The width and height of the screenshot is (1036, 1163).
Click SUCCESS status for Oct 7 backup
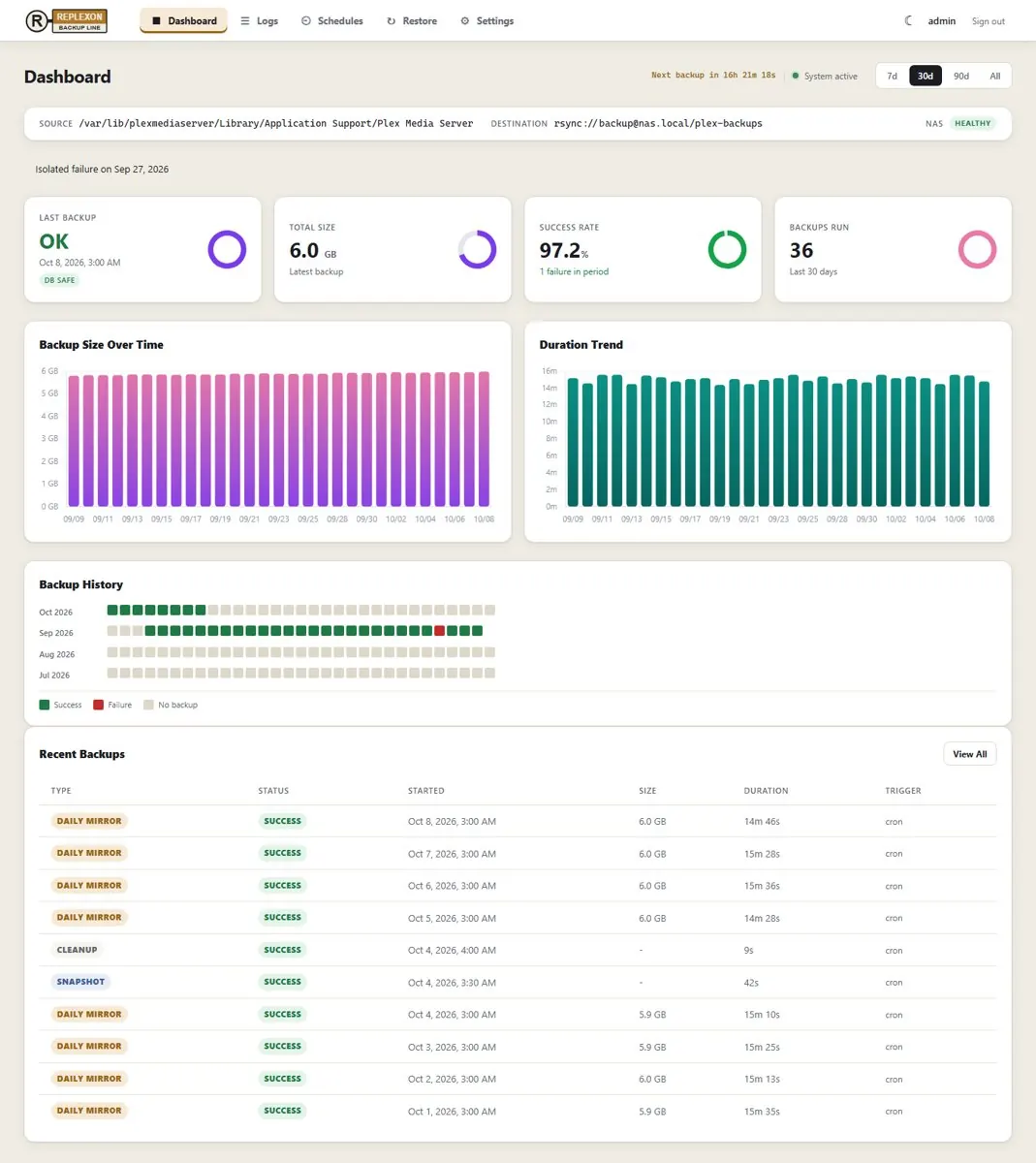(282, 853)
